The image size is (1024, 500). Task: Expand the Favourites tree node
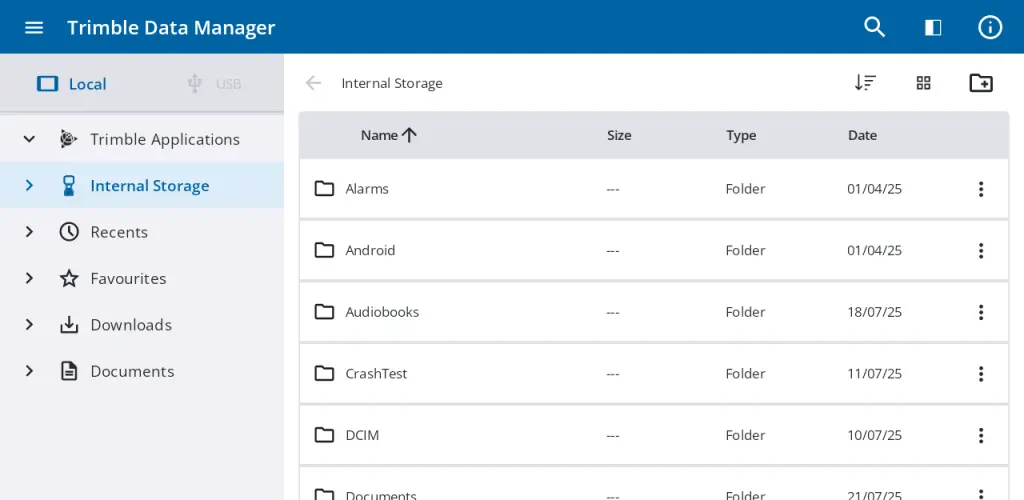[x=29, y=279]
